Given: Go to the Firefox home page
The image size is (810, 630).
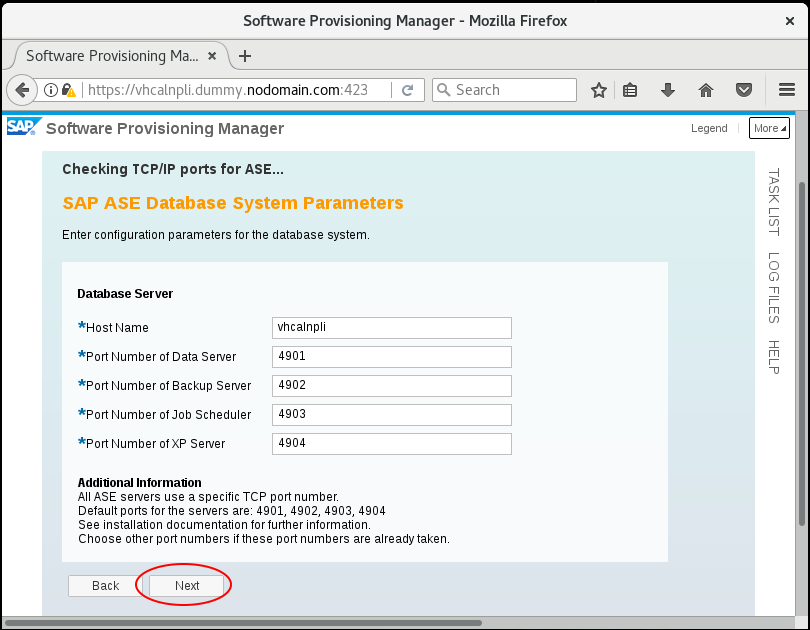Looking at the screenshot, I should [706, 90].
